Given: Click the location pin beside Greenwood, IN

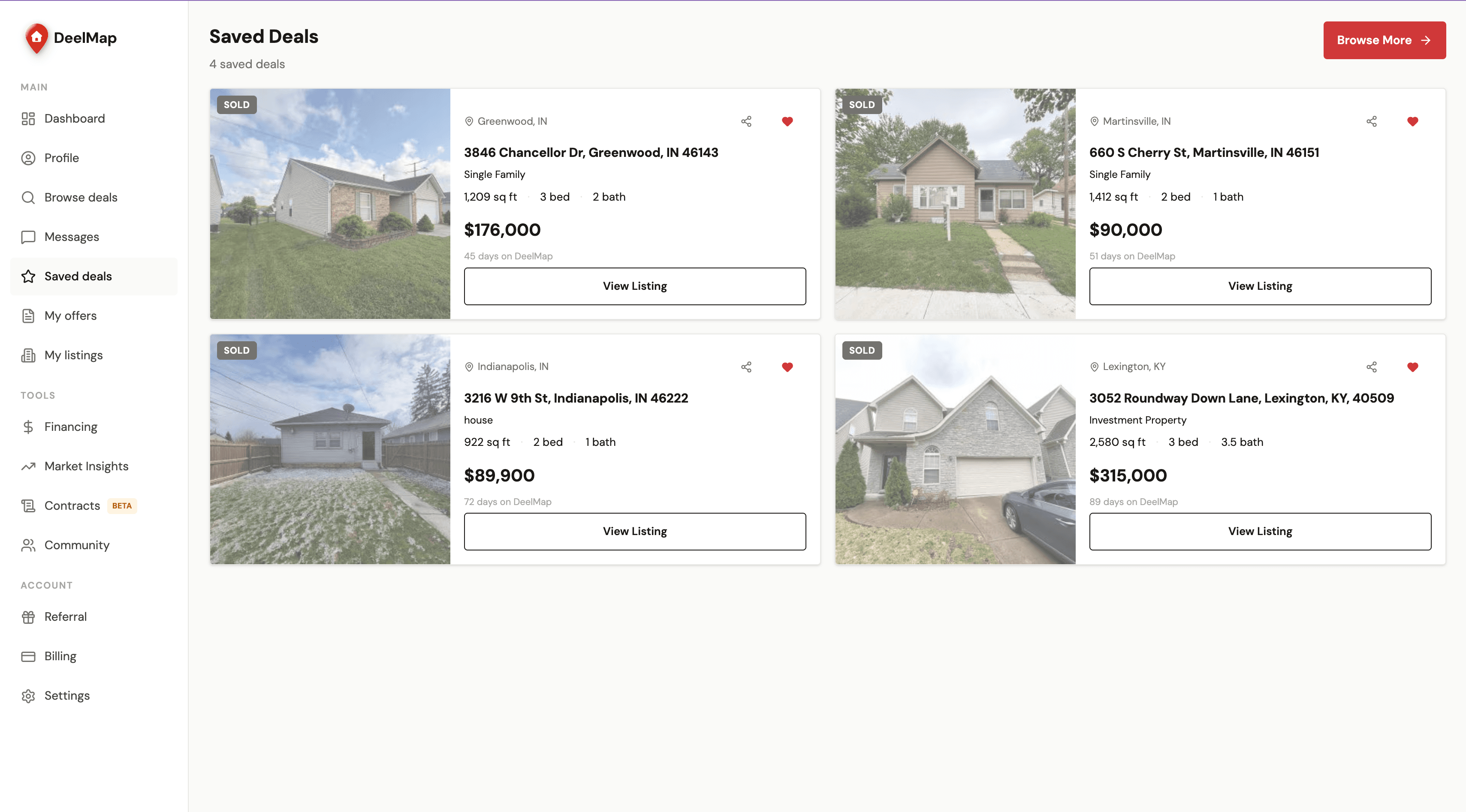Looking at the screenshot, I should point(469,121).
